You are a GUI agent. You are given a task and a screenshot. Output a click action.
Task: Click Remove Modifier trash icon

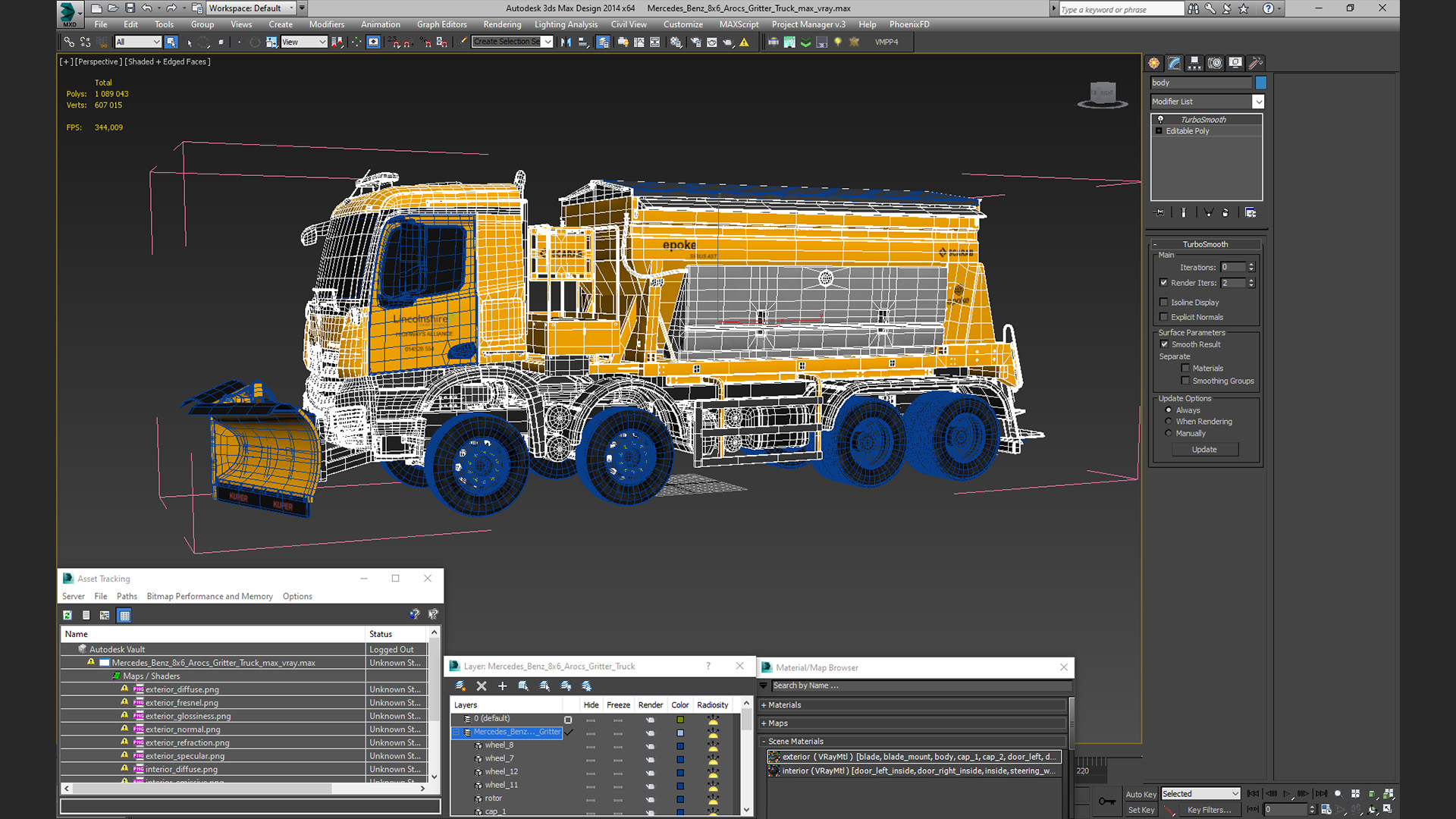click(x=1225, y=213)
